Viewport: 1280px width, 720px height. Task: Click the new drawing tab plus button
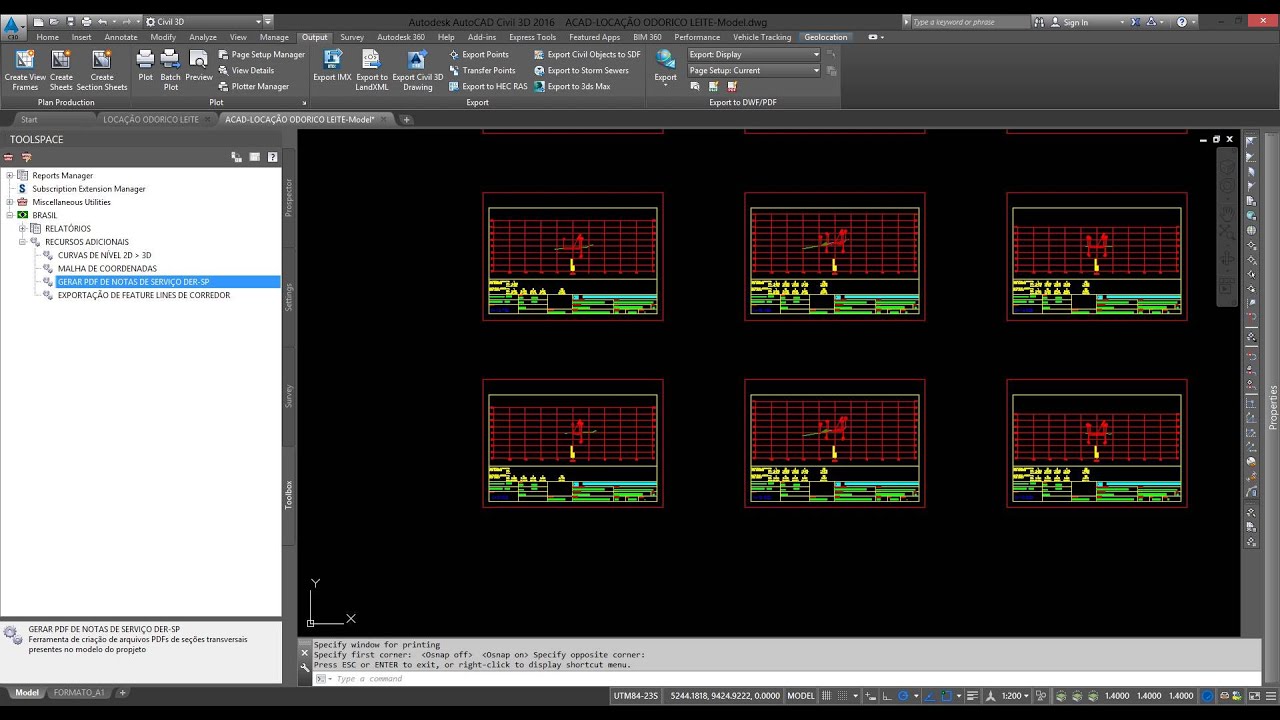click(x=406, y=119)
